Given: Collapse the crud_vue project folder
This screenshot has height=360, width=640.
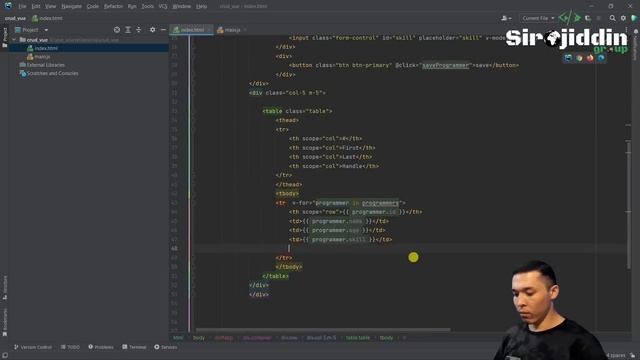Looking at the screenshot, I should (14, 40).
